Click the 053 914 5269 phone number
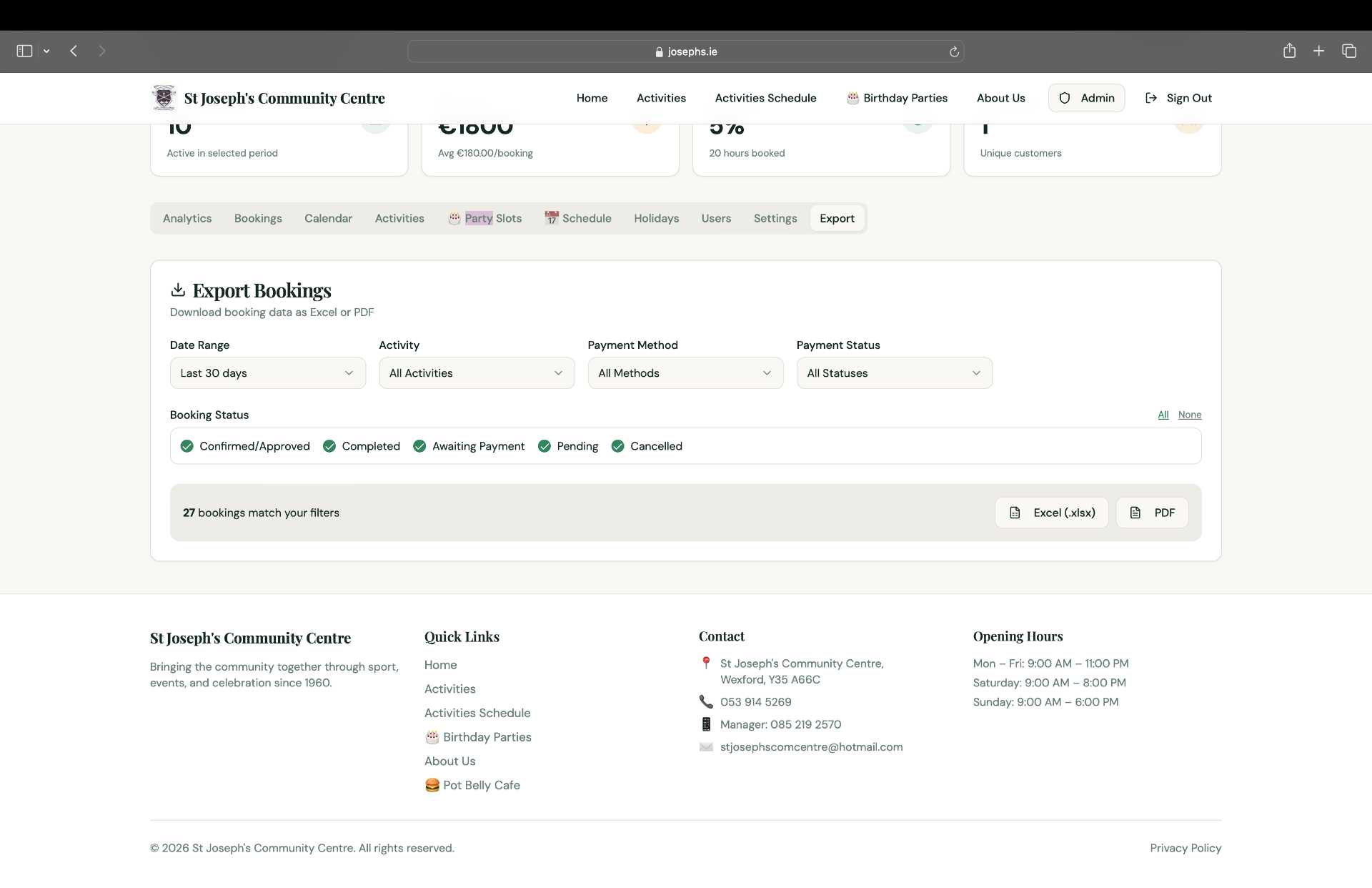The height and width of the screenshot is (888, 1372). coord(755,702)
